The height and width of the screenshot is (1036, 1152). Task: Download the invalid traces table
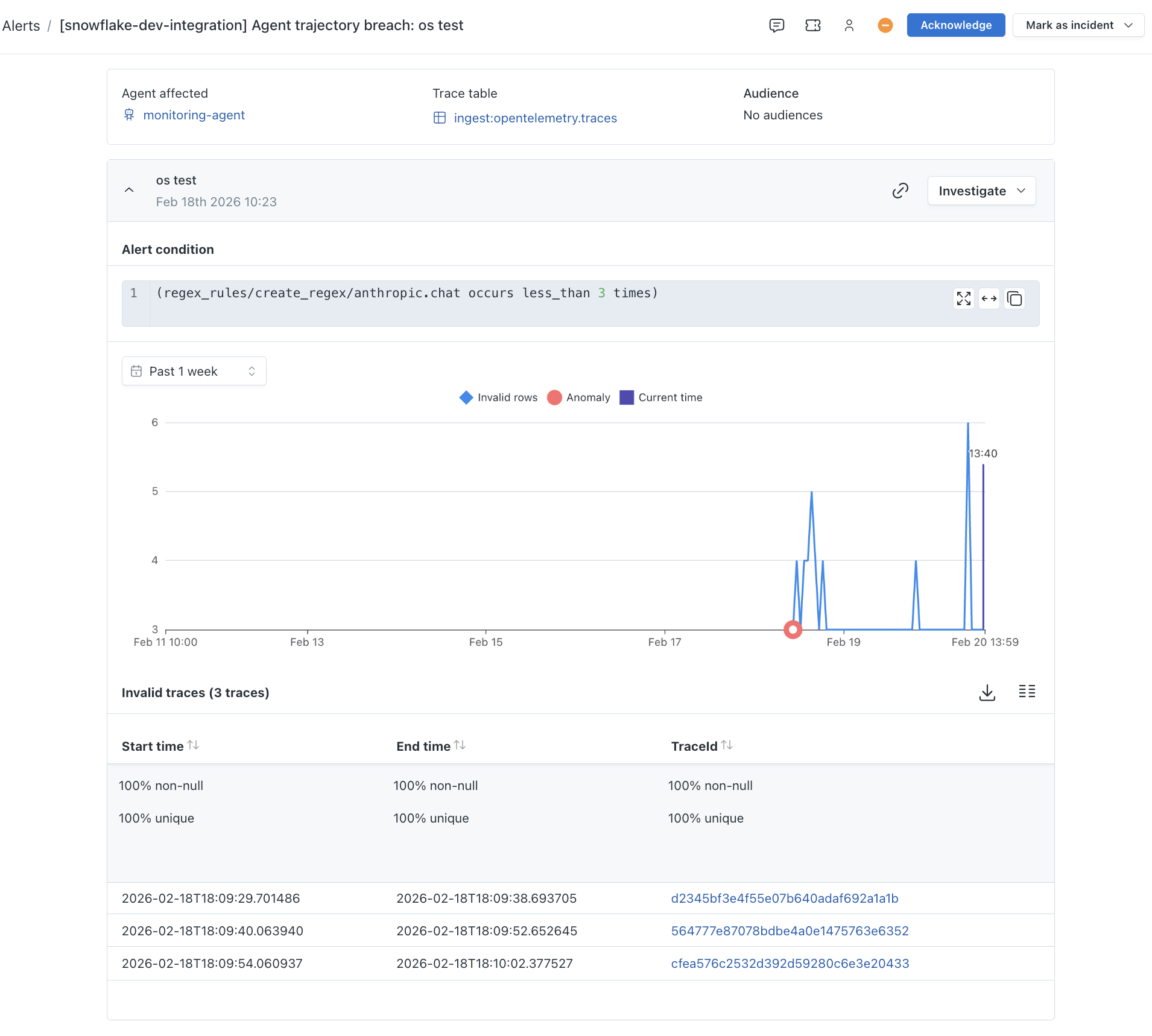(987, 692)
